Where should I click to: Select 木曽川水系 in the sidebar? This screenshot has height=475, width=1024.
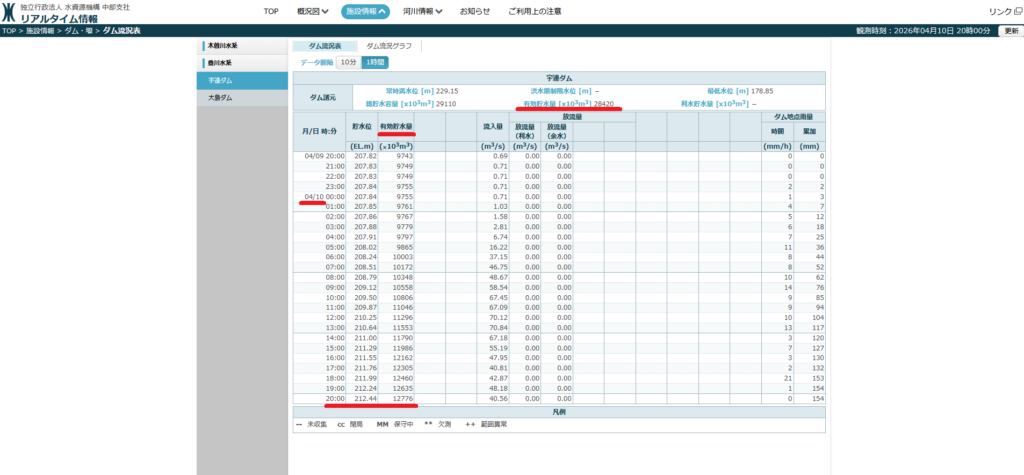tap(222, 46)
